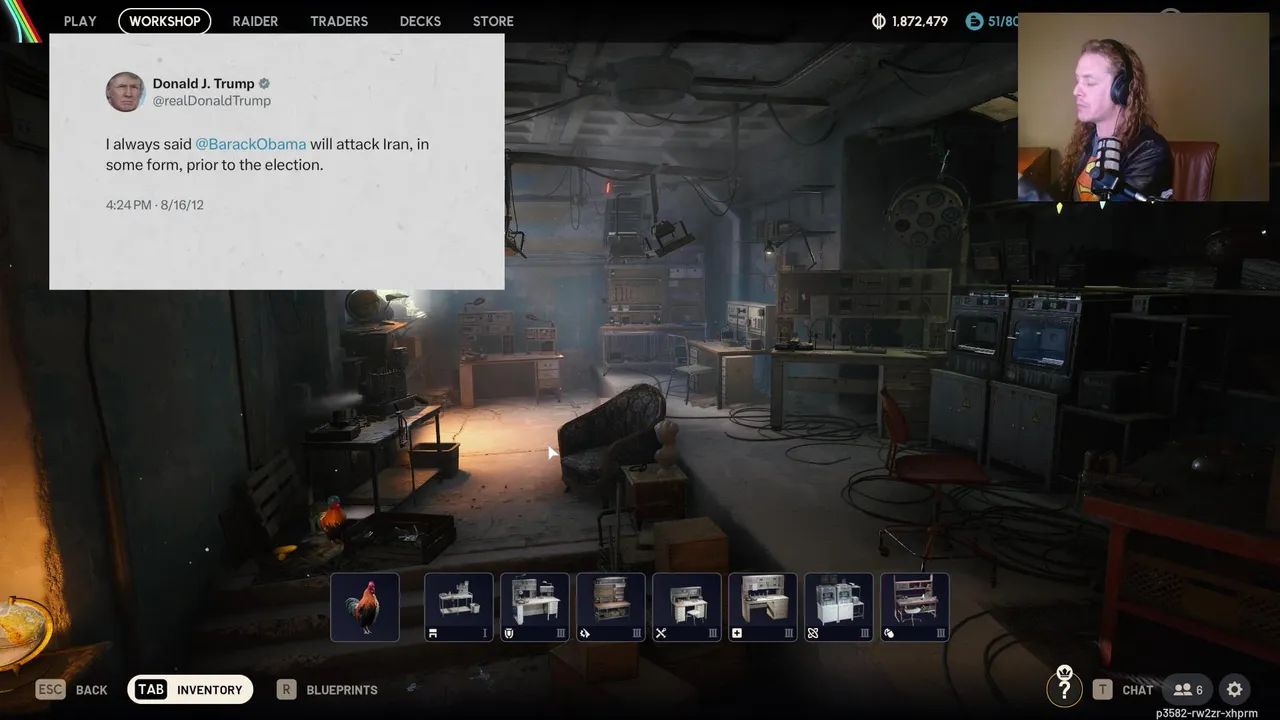This screenshot has width=1280, height=720.
Task: Open the Medical Lab plus-sign card
Action: point(763,607)
